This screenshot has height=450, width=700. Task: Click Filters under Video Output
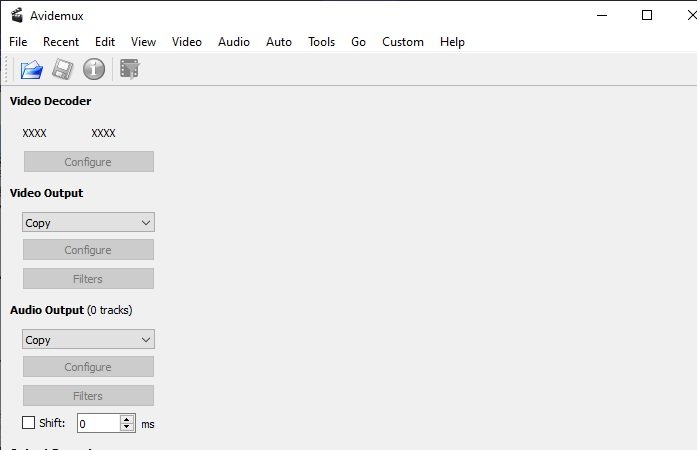tap(88, 279)
